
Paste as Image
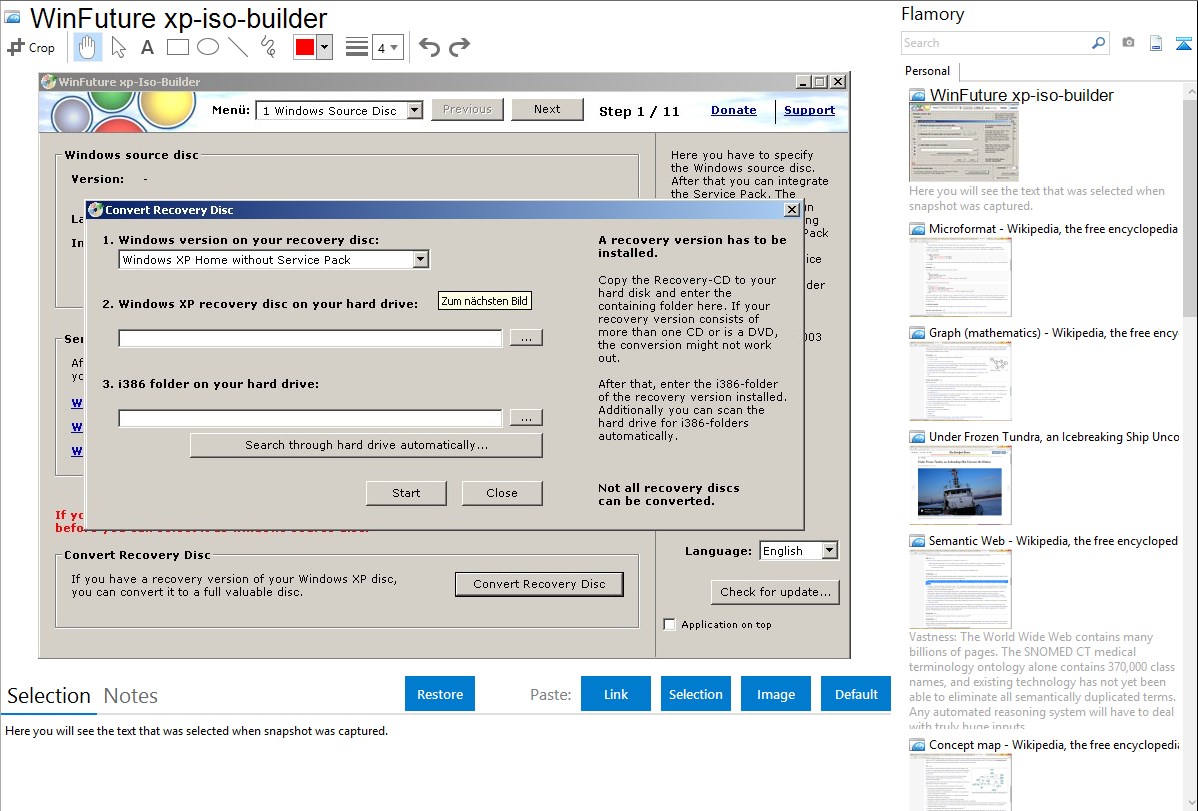[775, 693]
